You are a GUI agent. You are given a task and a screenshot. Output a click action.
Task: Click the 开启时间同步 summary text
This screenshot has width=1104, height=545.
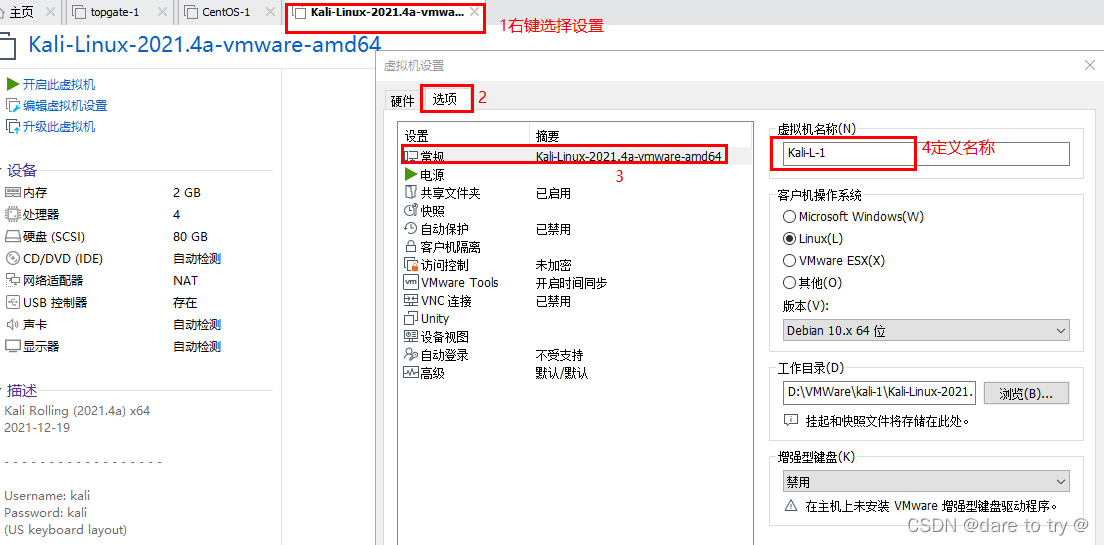(x=571, y=282)
